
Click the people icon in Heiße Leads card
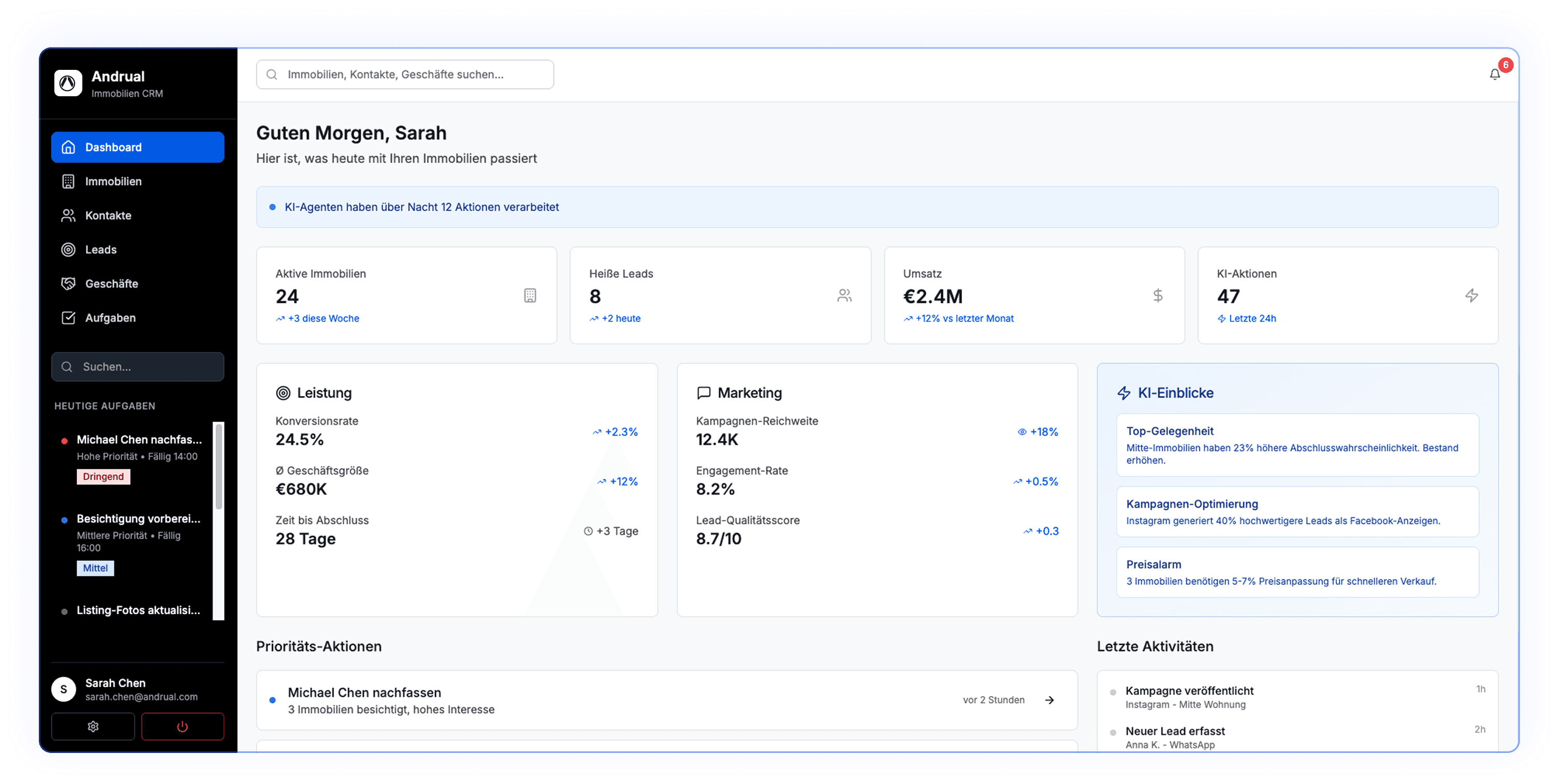tap(844, 295)
